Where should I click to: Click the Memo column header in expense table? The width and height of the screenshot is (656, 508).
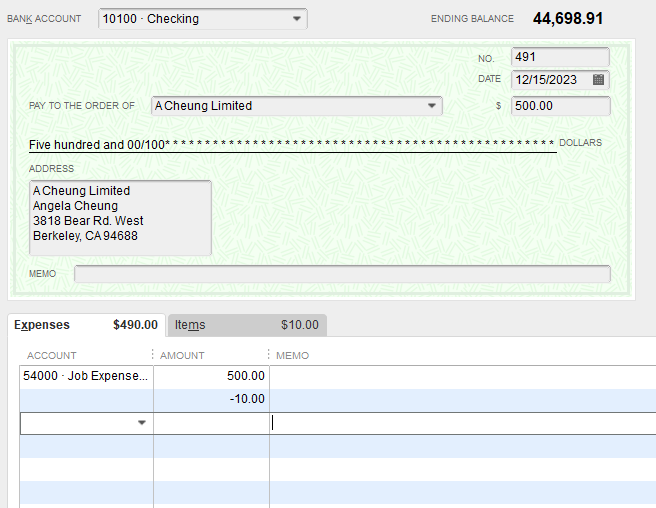point(292,356)
